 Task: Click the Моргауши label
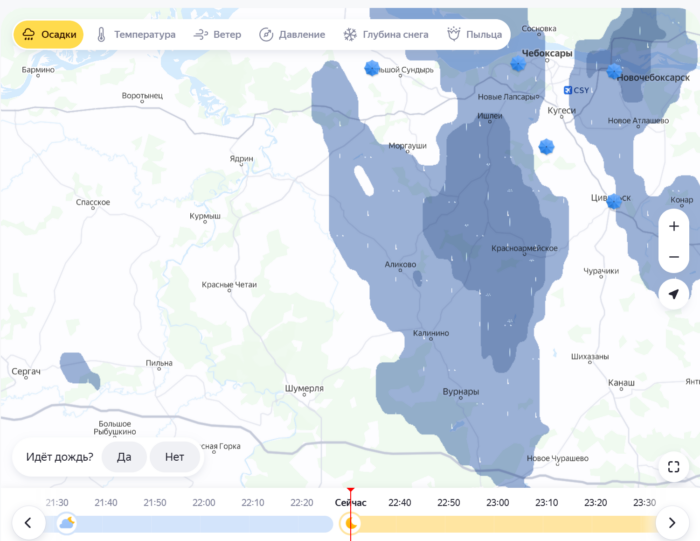pyautogui.click(x=408, y=146)
